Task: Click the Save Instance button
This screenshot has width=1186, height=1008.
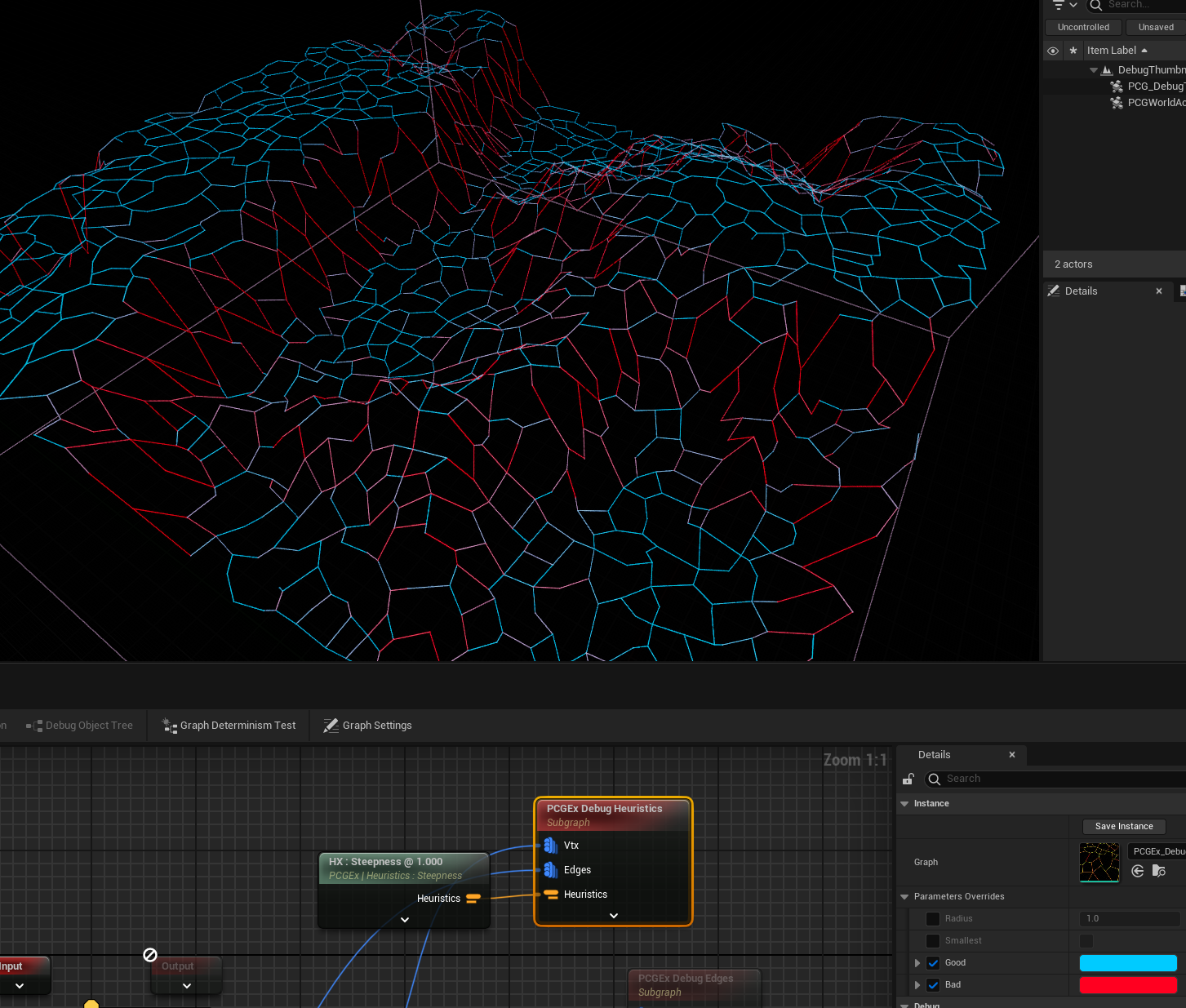Action: [x=1124, y=827]
